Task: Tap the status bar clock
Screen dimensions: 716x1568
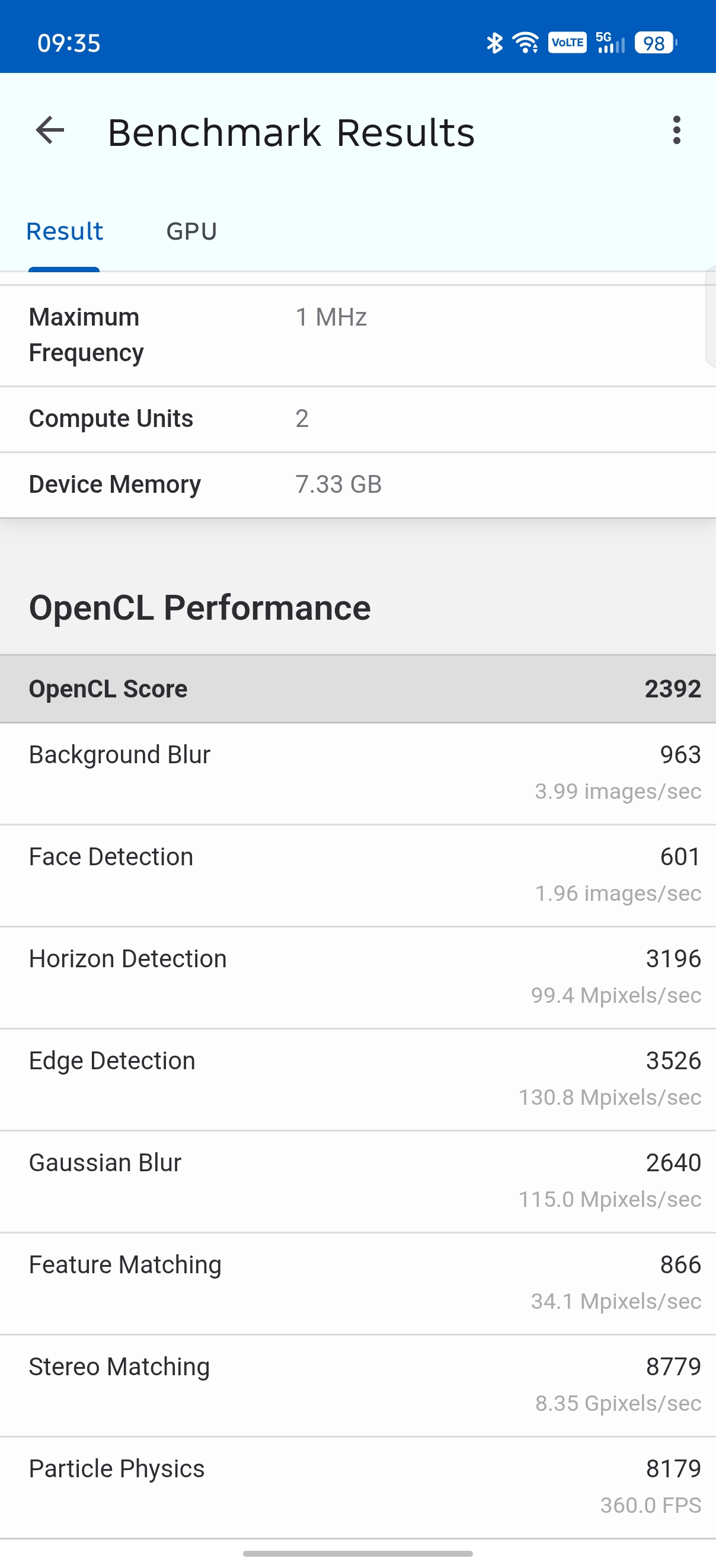Action: point(69,43)
